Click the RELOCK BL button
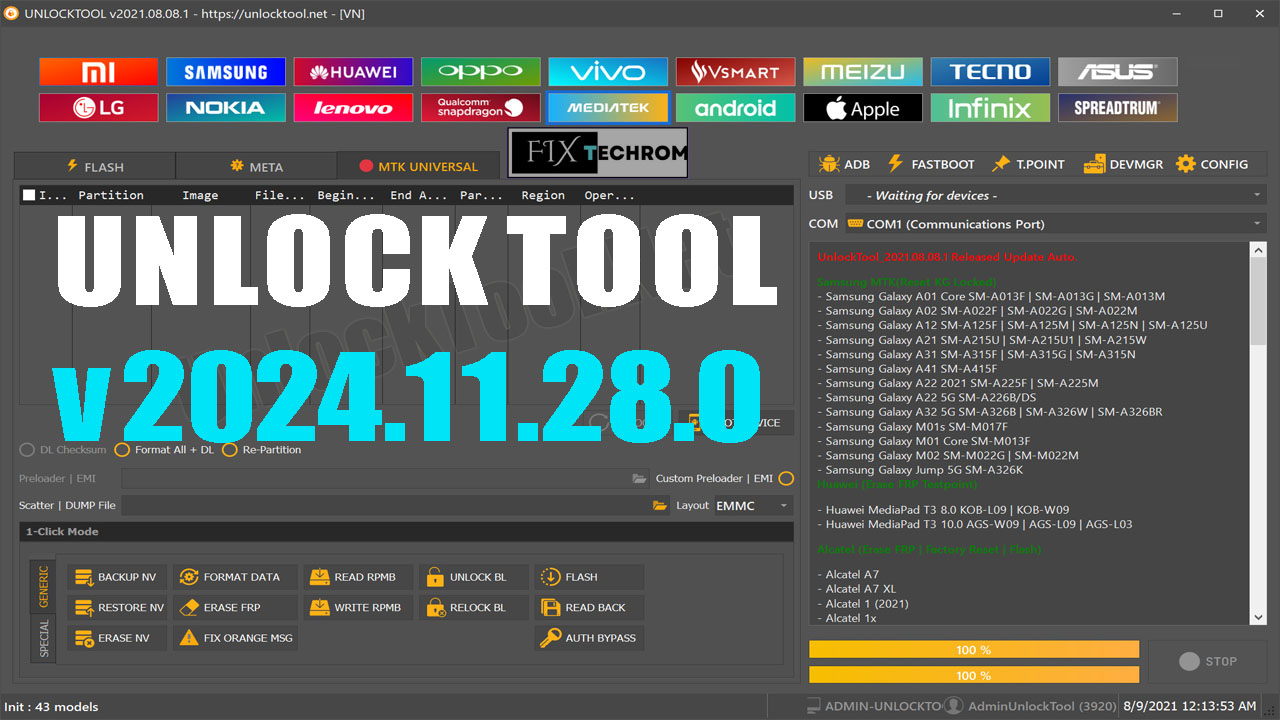The width and height of the screenshot is (1280, 720). point(474,607)
